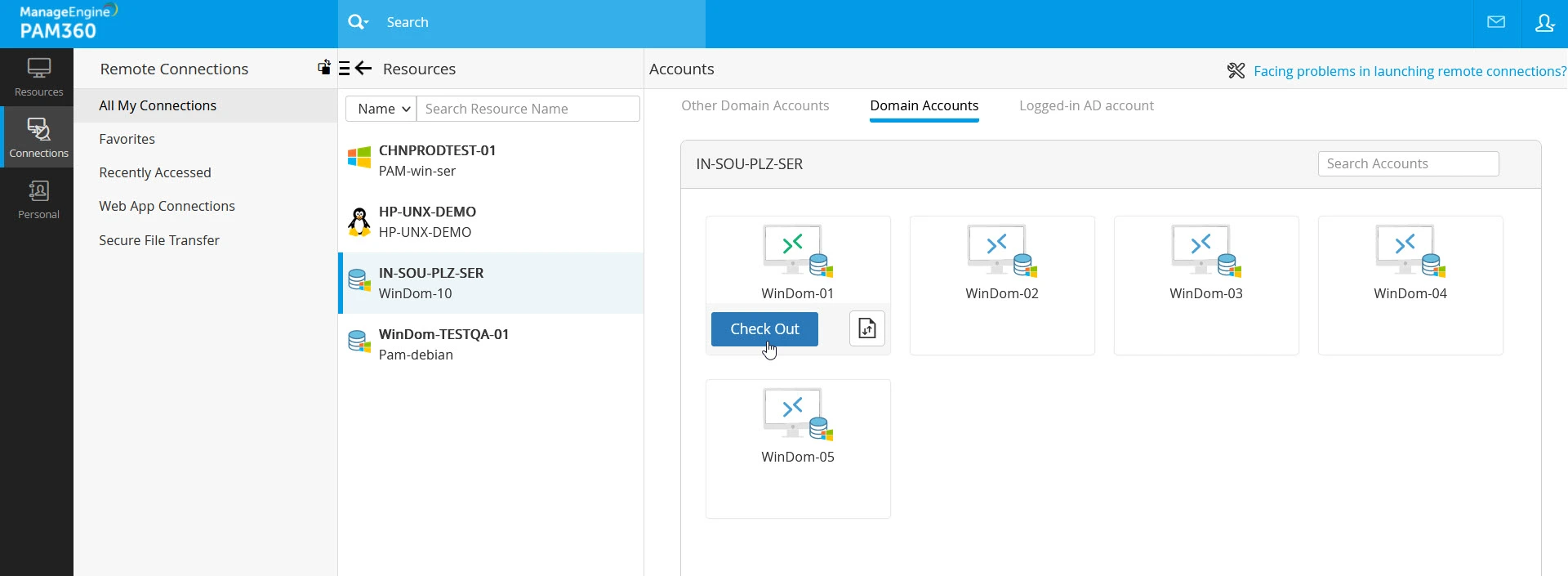The image size is (1568, 576).
Task: Select the WinDom-05 account icon
Action: pyautogui.click(x=797, y=414)
